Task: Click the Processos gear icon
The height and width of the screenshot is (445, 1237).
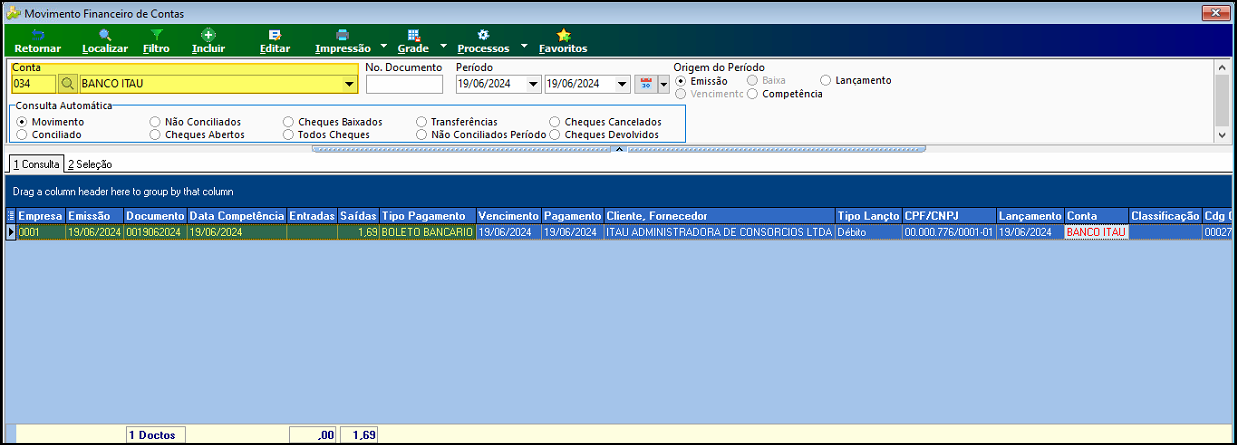Action: coord(483,35)
